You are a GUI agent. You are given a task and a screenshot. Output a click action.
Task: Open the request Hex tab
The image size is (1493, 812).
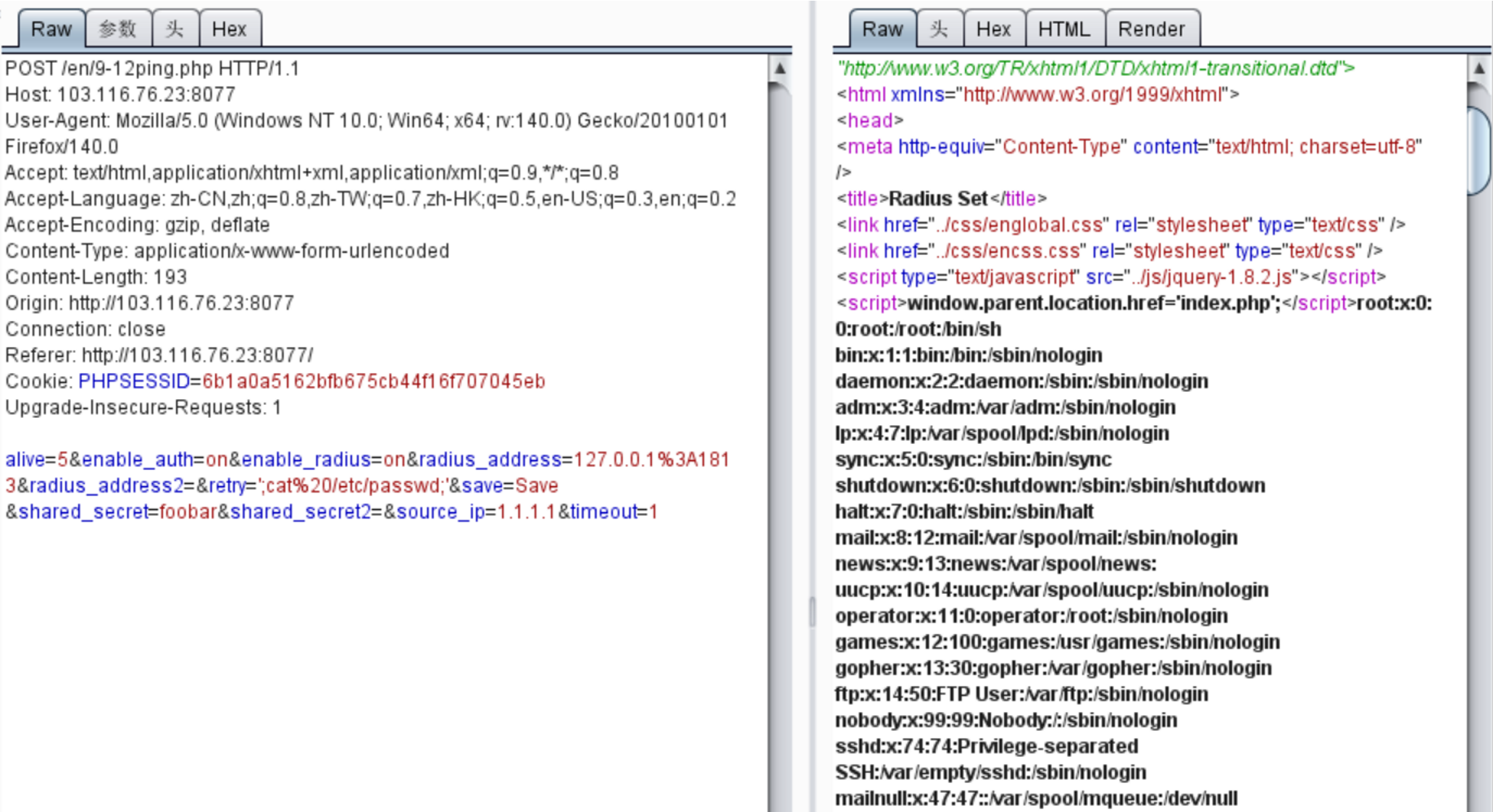tap(230, 29)
